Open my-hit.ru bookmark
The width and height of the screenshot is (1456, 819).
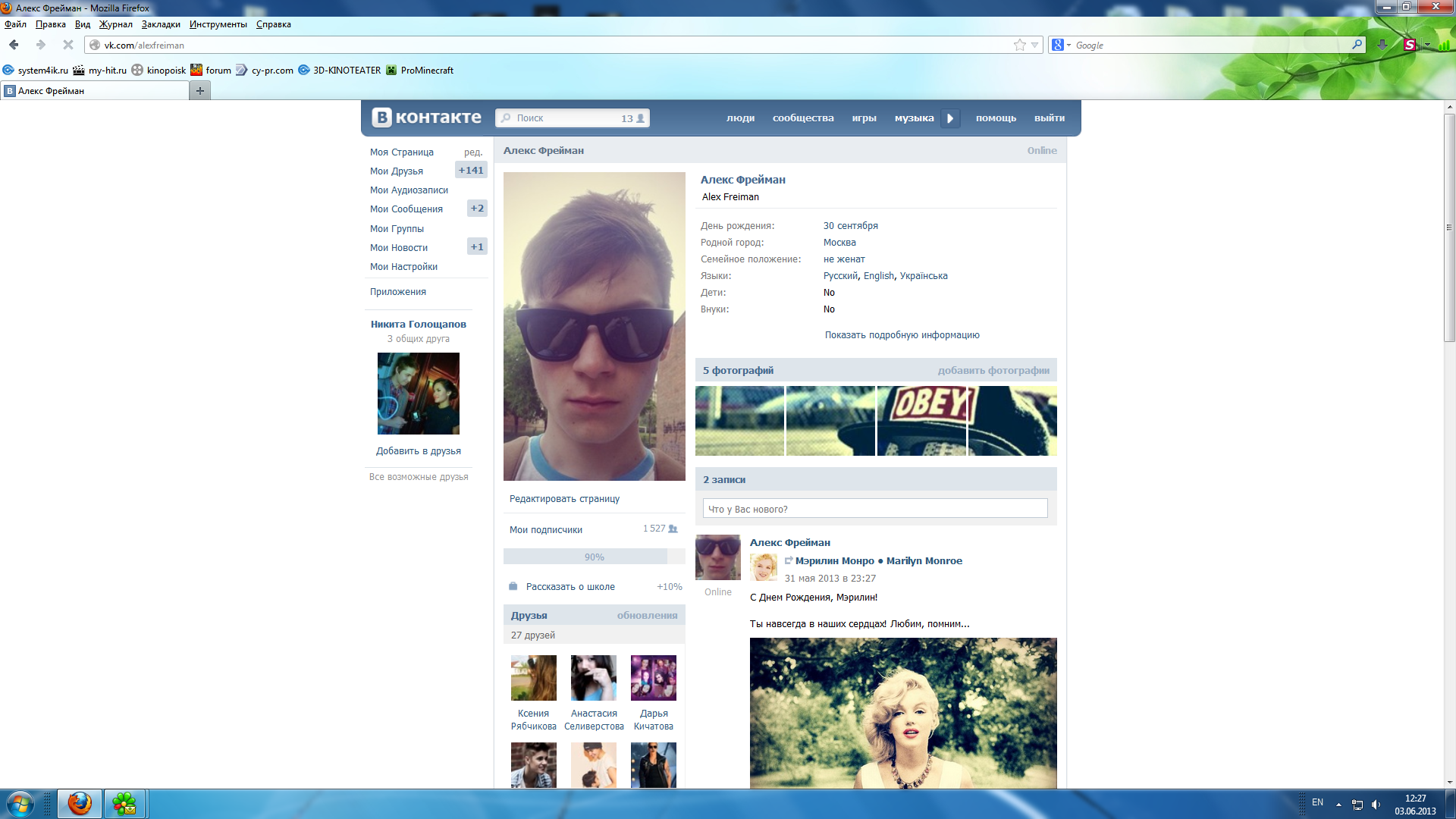100,70
